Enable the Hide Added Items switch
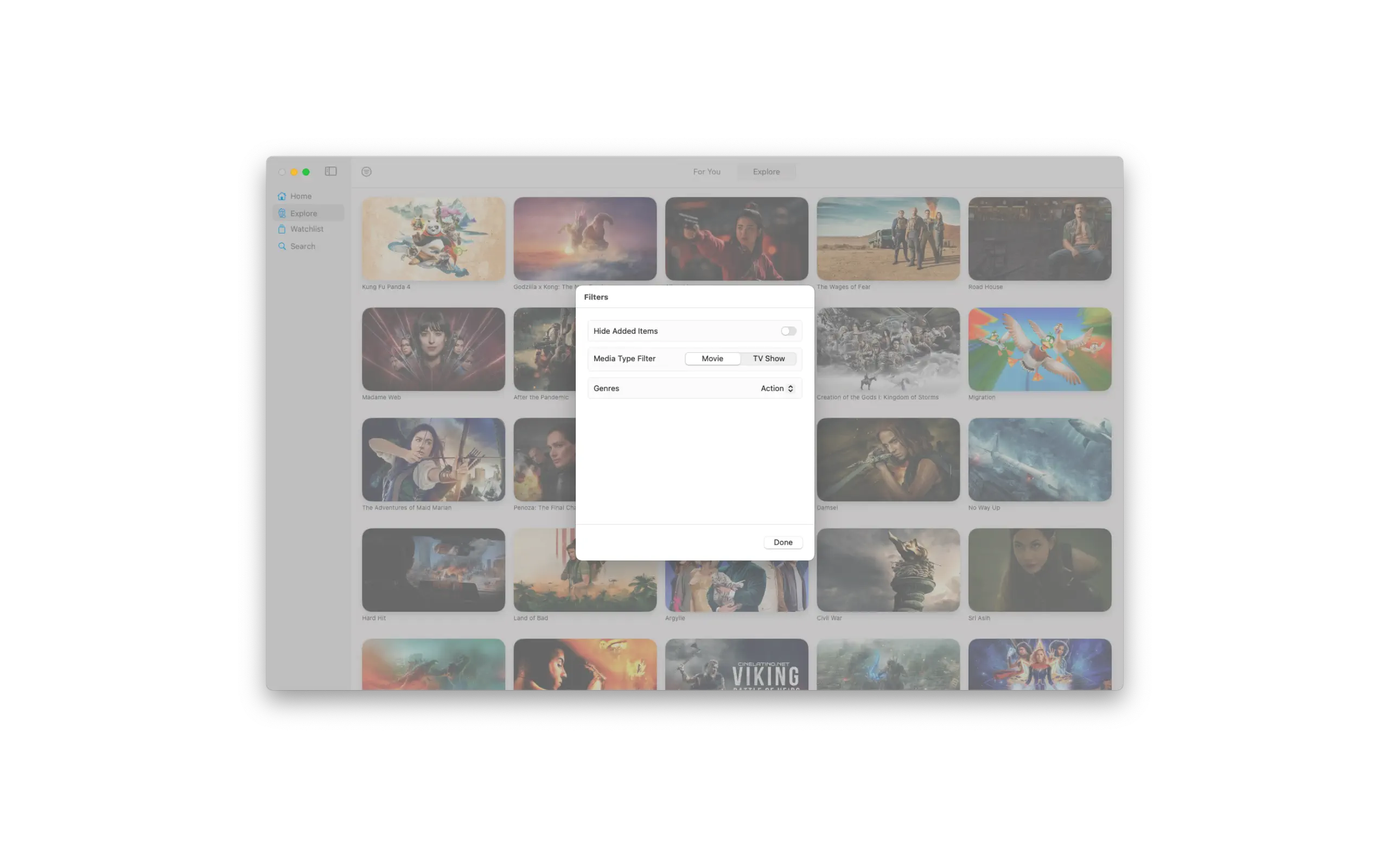The width and height of the screenshot is (1389, 868). point(788,331)
